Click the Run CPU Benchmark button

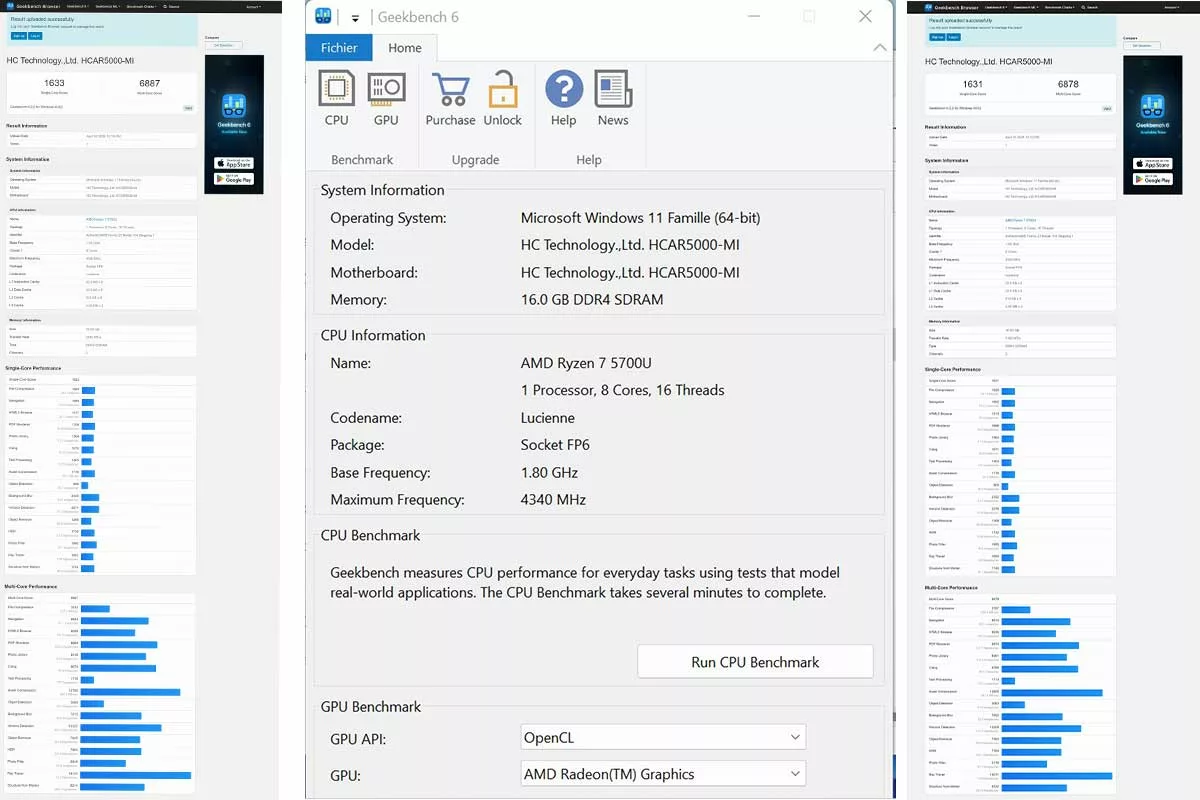click(x=755, y=662)
